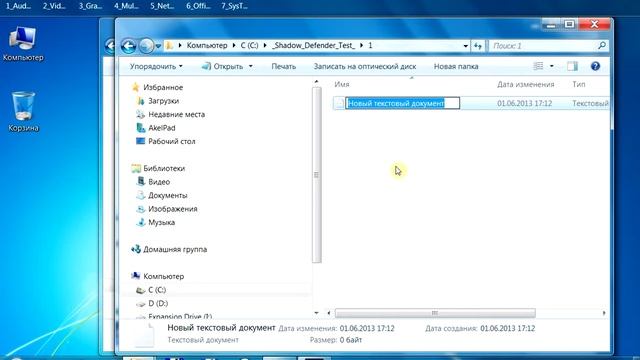The width and height of the screenshot is (640, 360).
Task: Click the Explorer forward arrow button
Action: point(147,46)
